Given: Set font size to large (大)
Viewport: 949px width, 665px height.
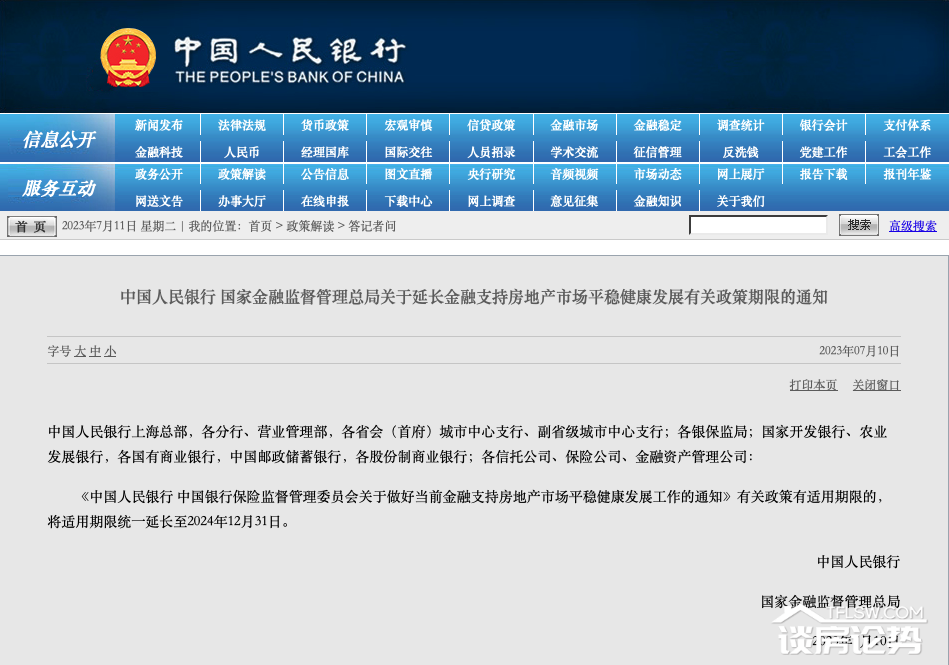Looking at the screenshot, I should [x=80, y=351].
